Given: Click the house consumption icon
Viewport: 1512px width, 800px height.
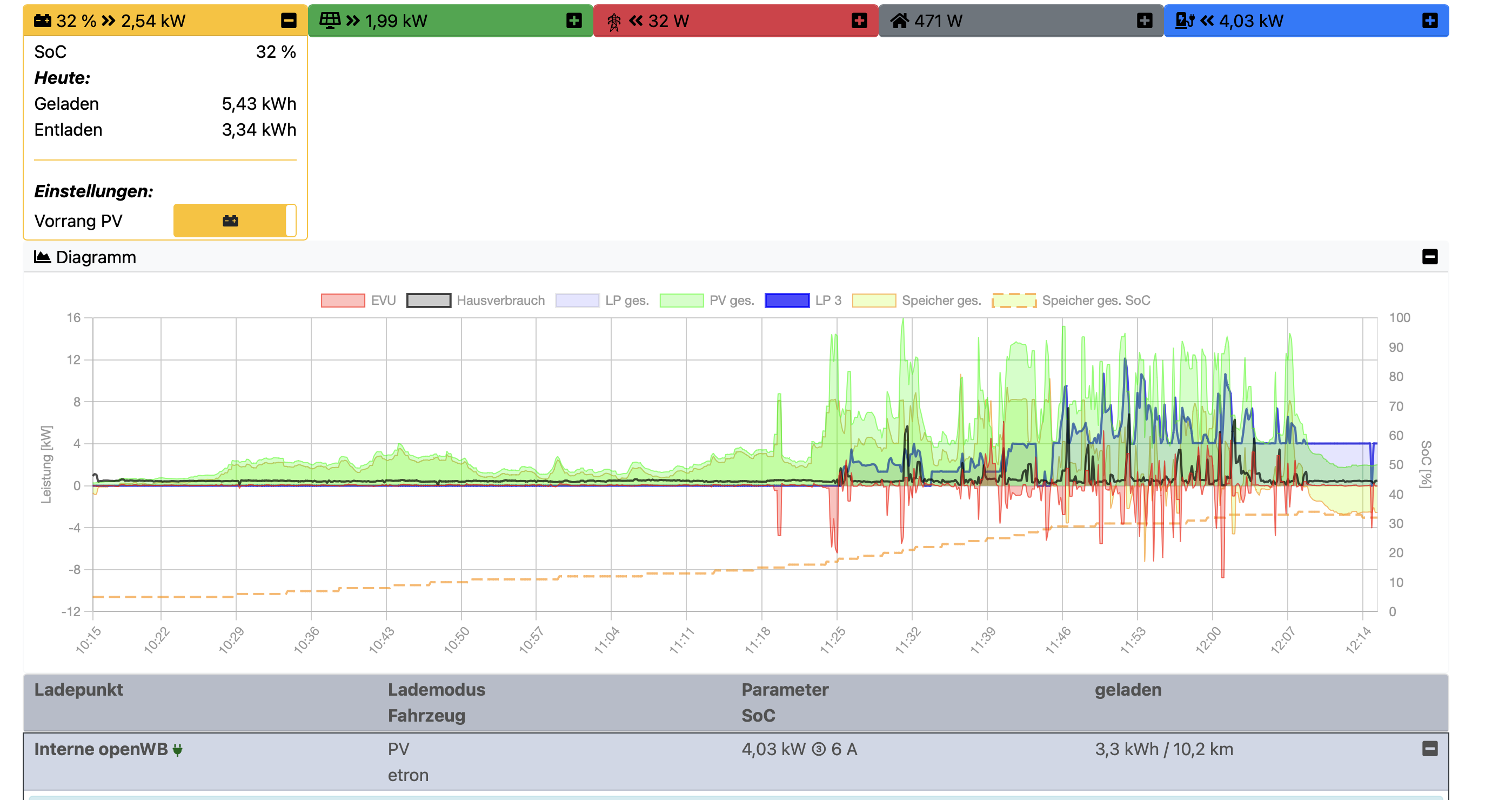Looking at the screenshot, I should point(899,21).
